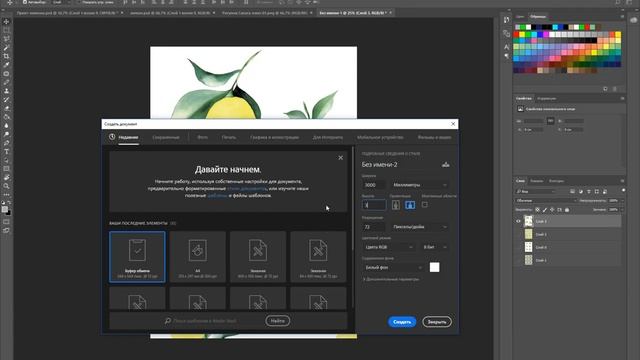
Task: Toggle layer filtering switch in Layers panel
Action: [623, 190]
